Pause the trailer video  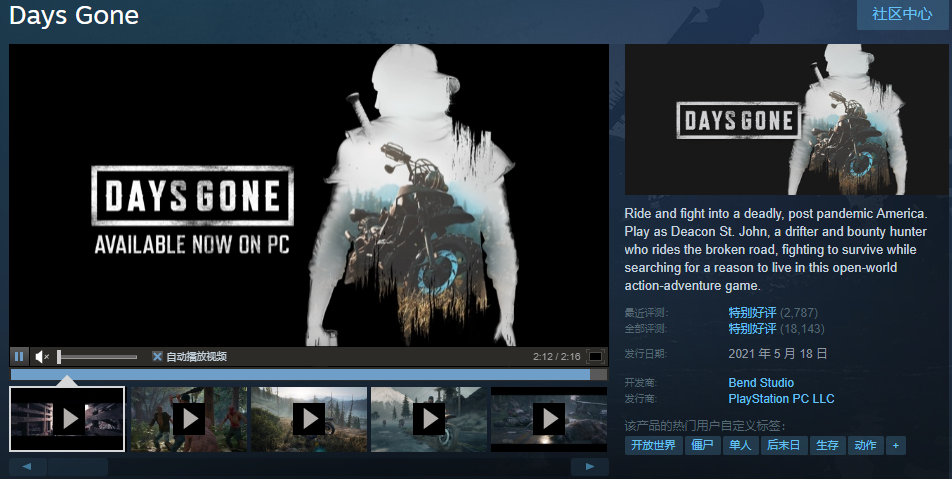coord(19,356)
